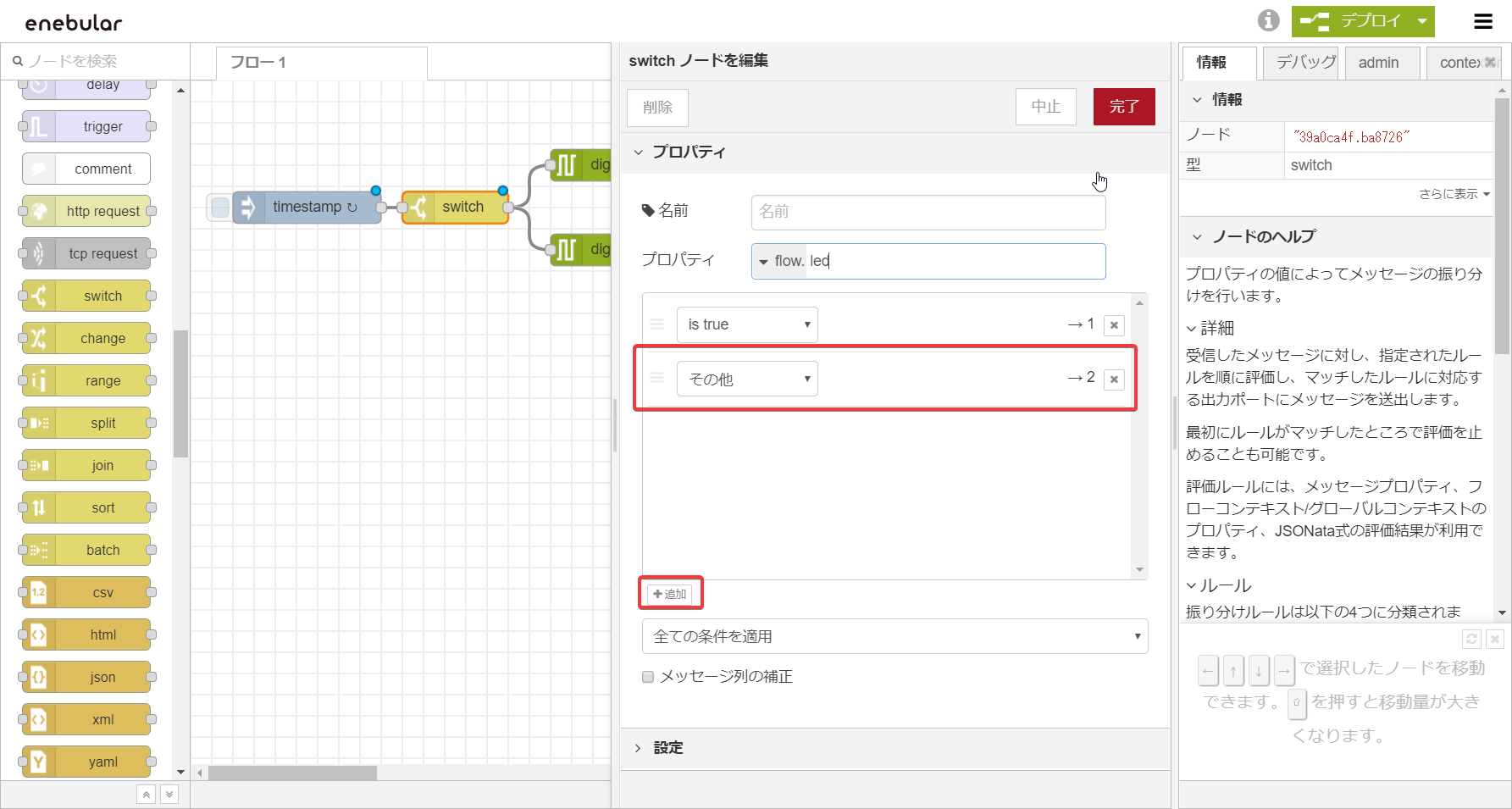This screenshot has height=809, width=1512.
Task: Click the '追加' add rule button
Action: [670, 594]
